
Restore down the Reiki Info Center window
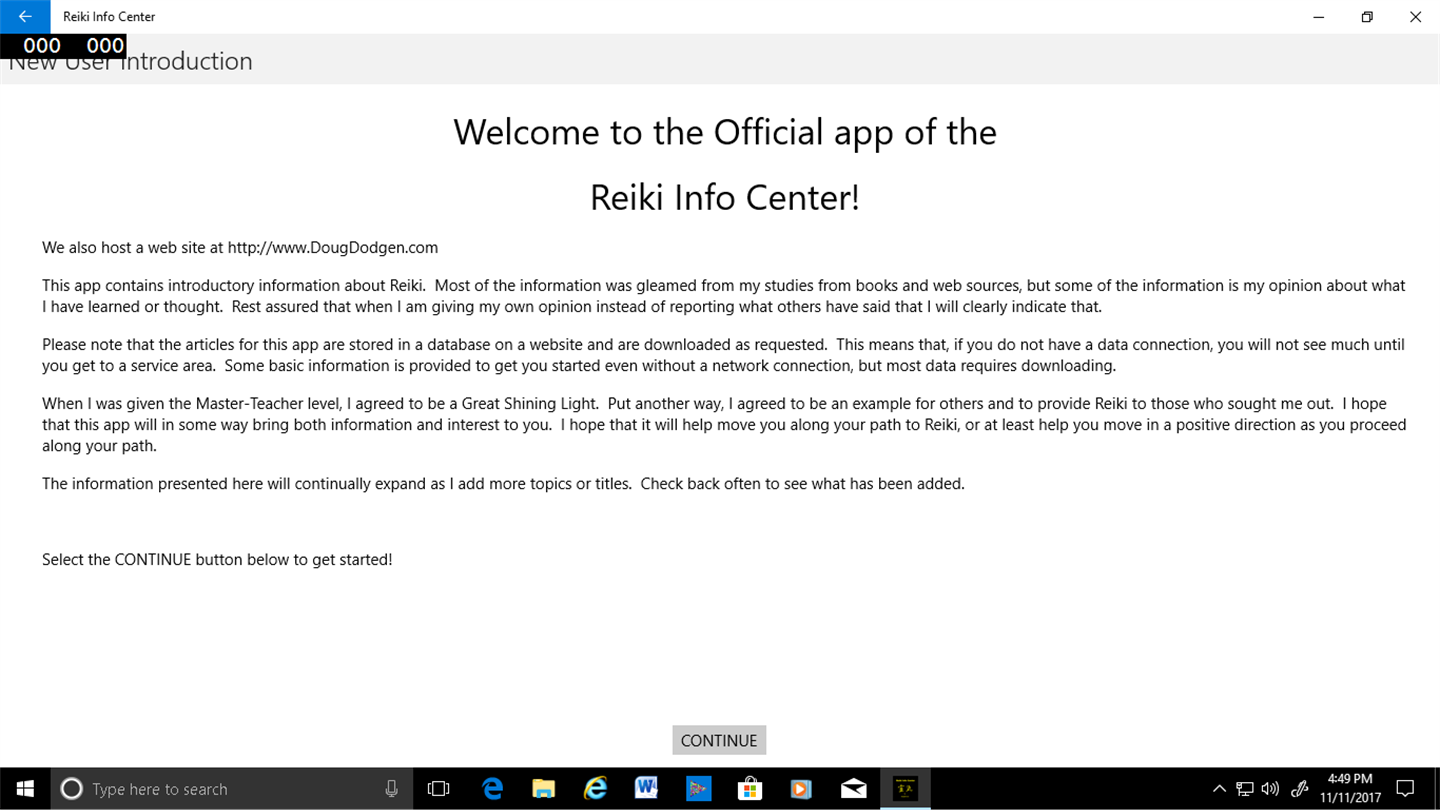coord(1367,17)
